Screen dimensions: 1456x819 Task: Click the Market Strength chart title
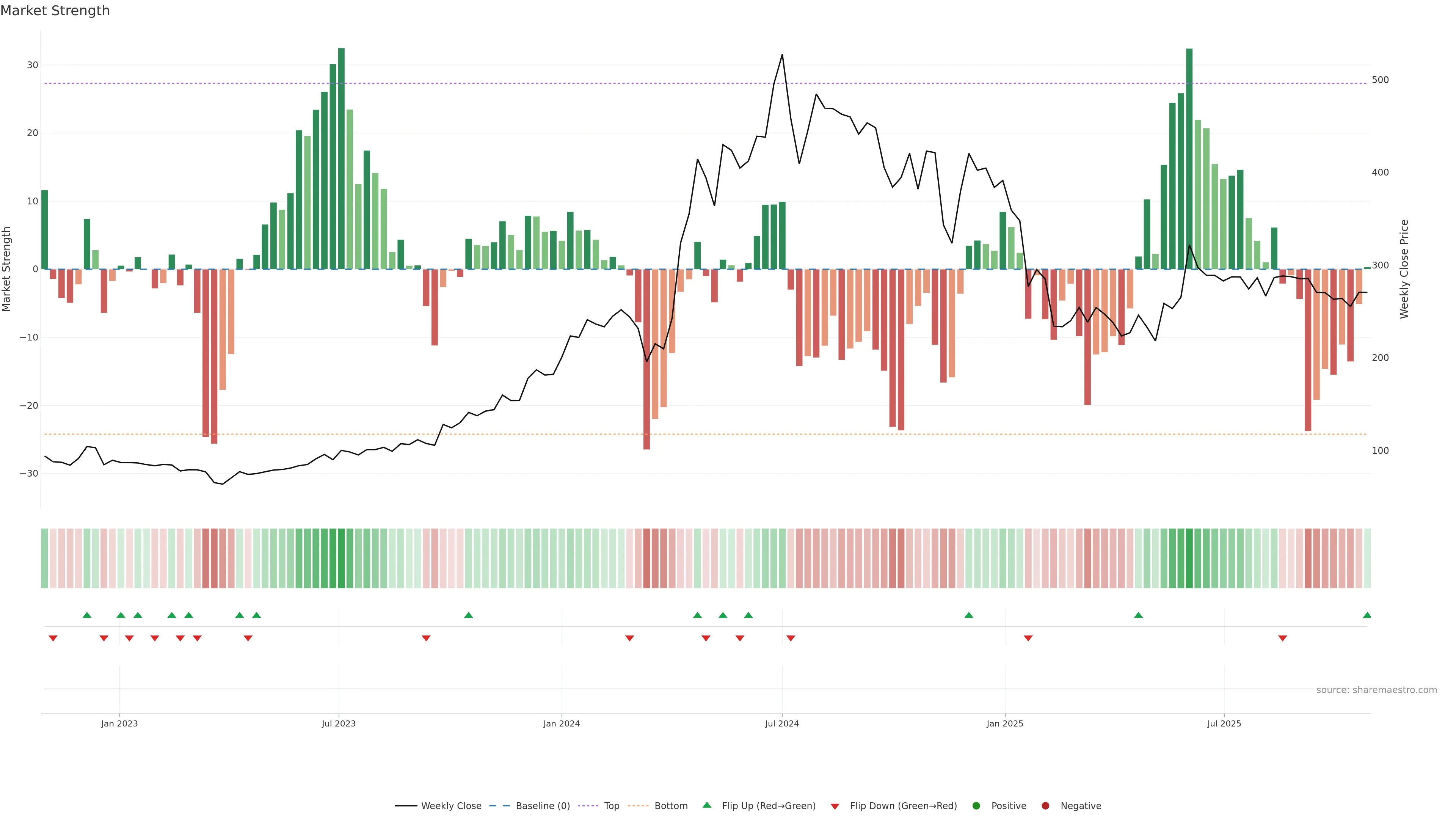point(55,11)
